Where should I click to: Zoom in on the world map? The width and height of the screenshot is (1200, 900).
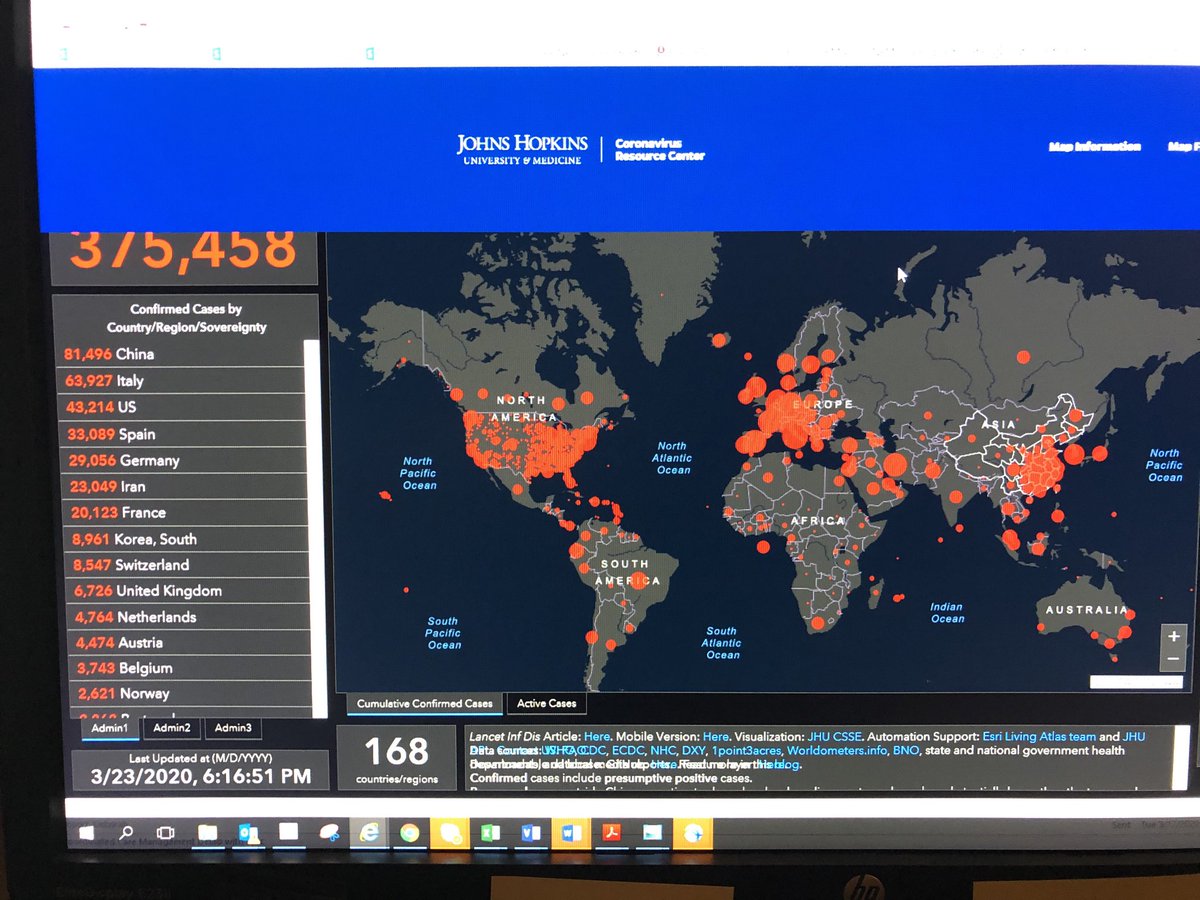coord(1173,636)
